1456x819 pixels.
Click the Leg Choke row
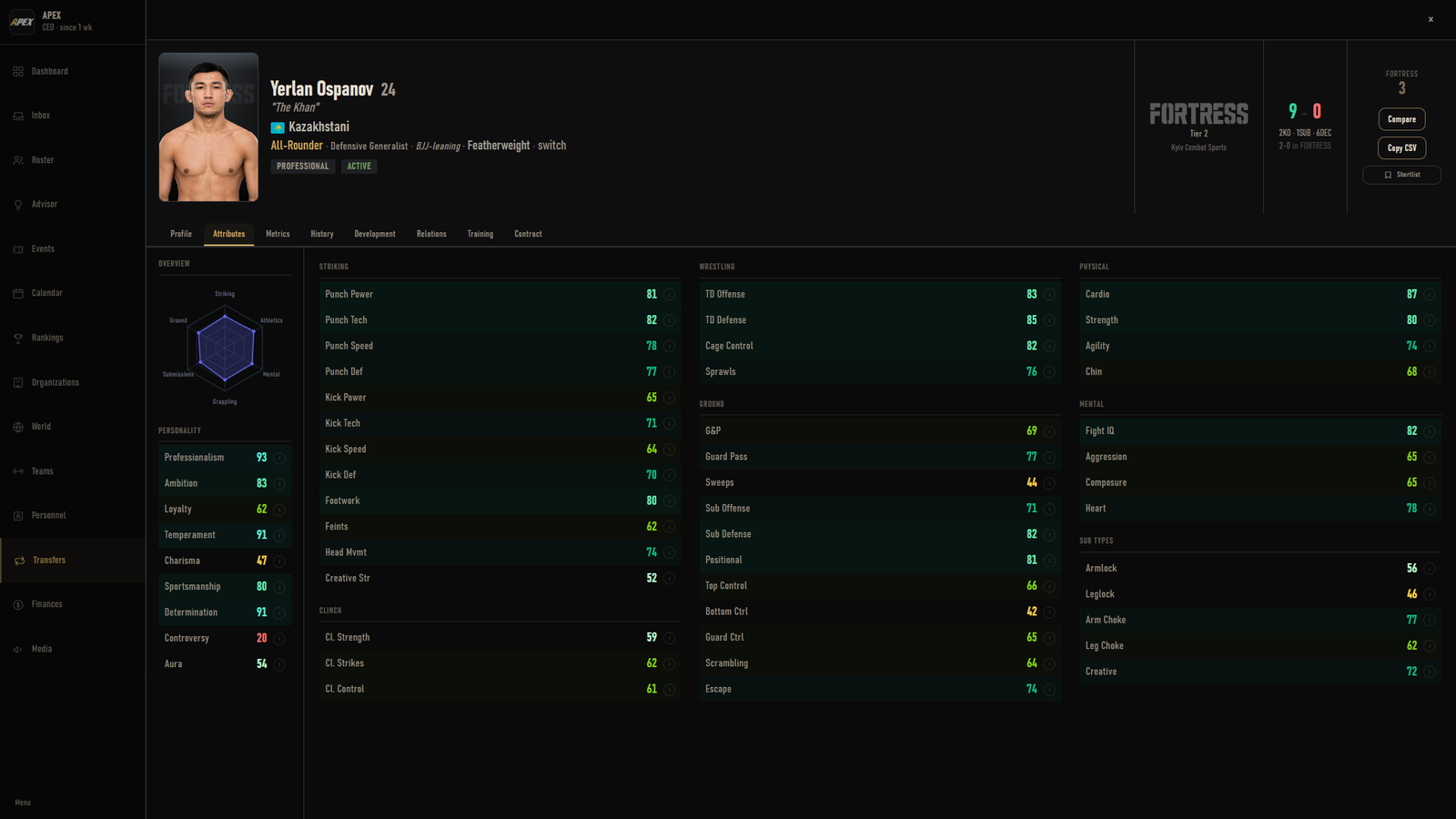coord(1259,645)
